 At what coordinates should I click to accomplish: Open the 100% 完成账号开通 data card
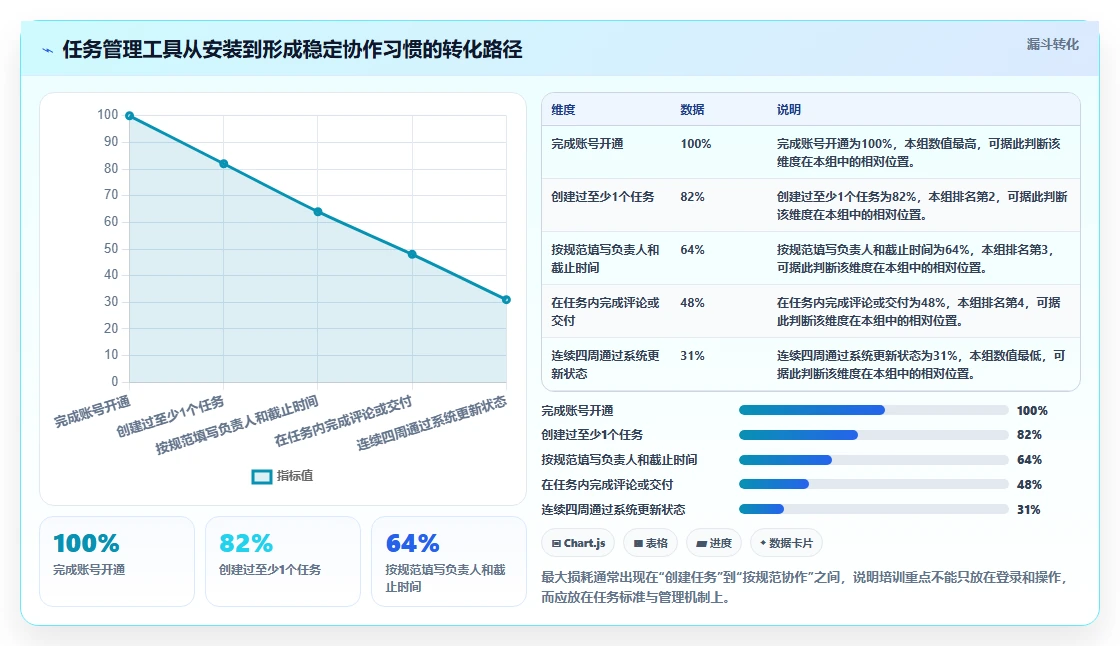[117, 562]
